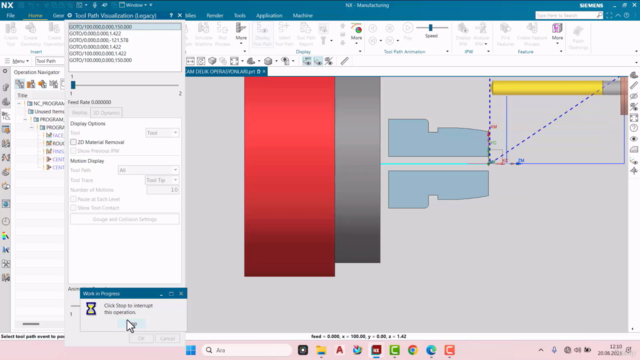Click the Create Feature Process icon
The image size is (640, 360).
(532, 34)
